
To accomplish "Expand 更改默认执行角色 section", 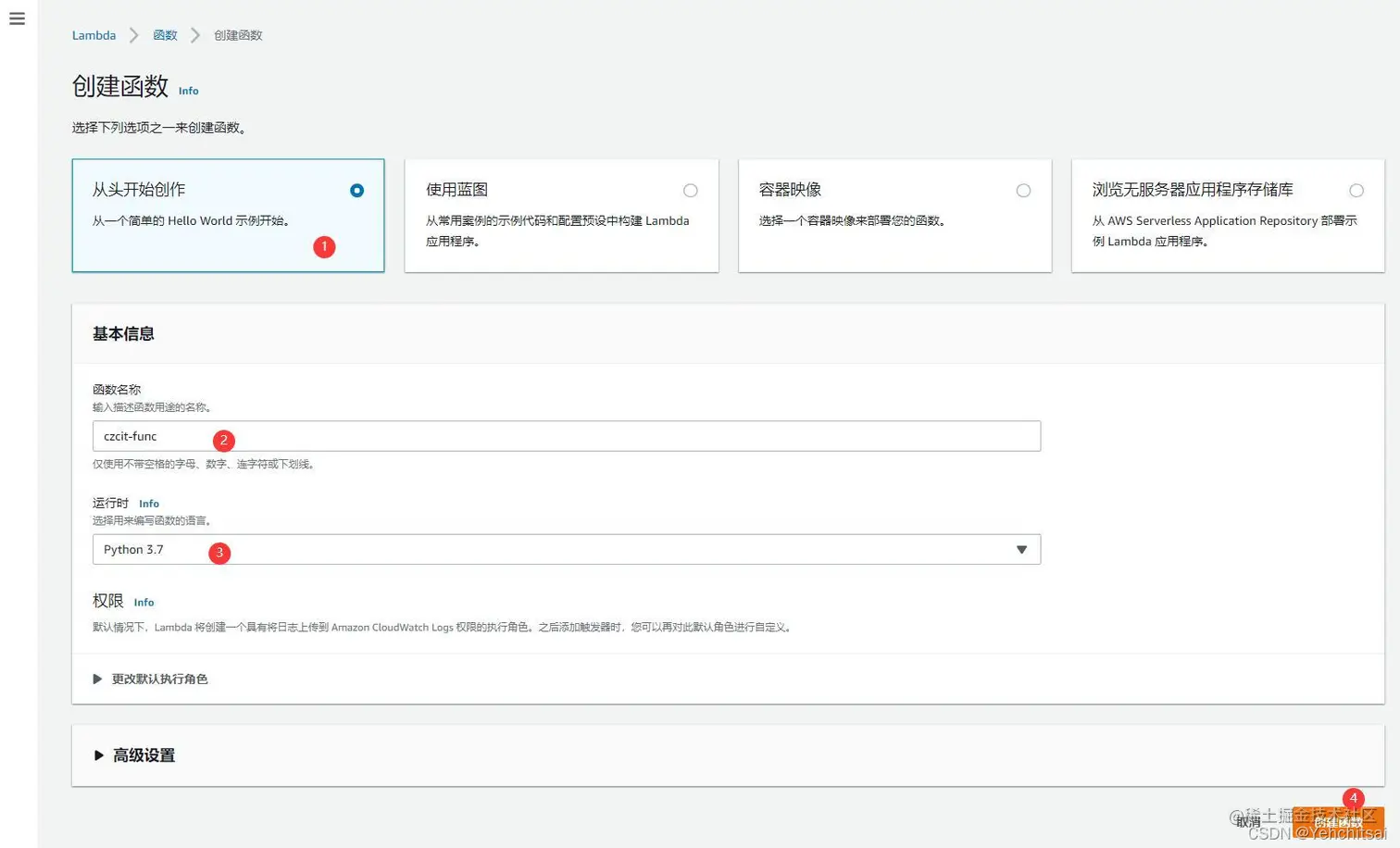I will 150,680.
